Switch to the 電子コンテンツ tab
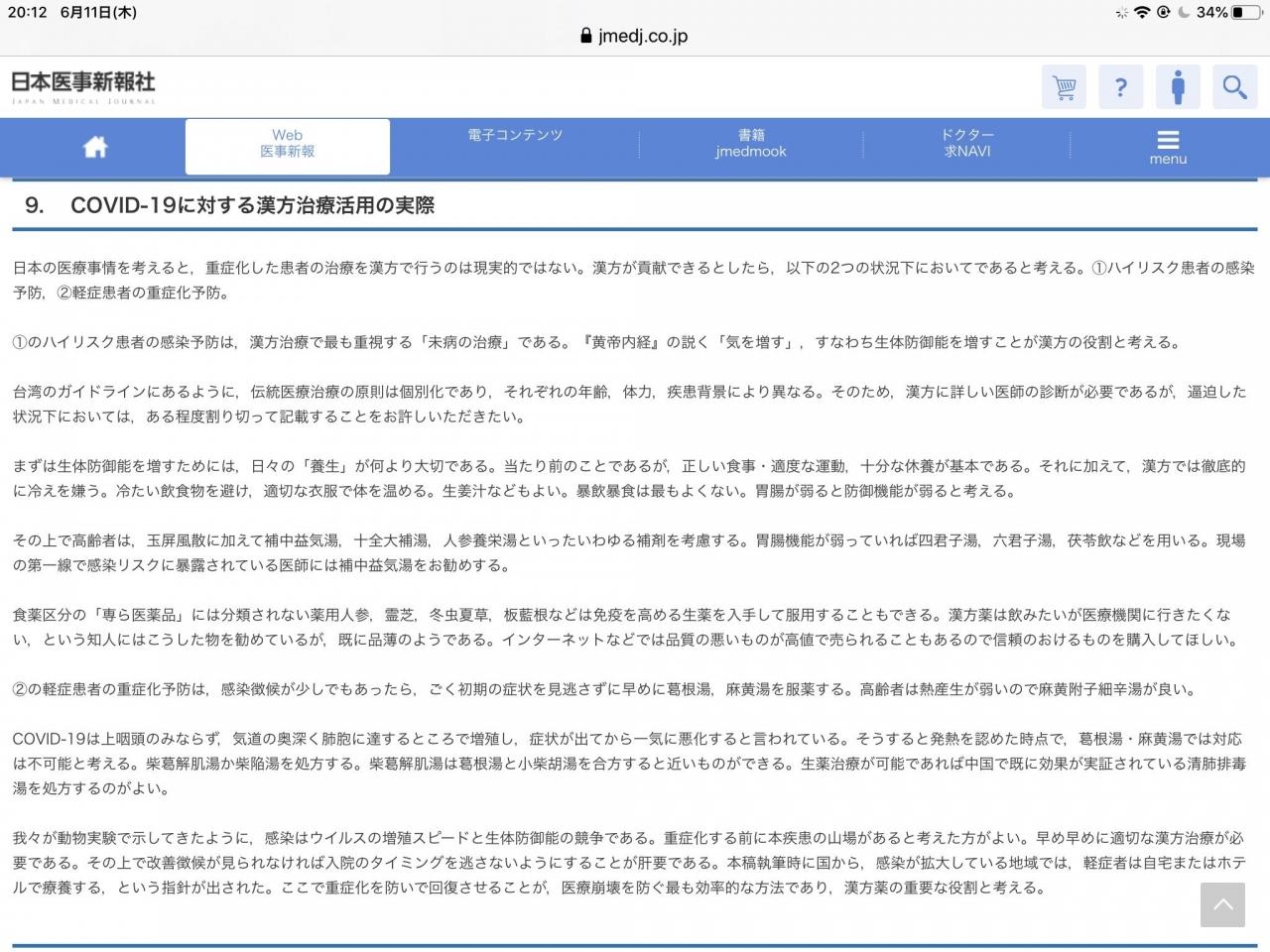This screenshot has height=952, width=1270. (x=515, y=136)
